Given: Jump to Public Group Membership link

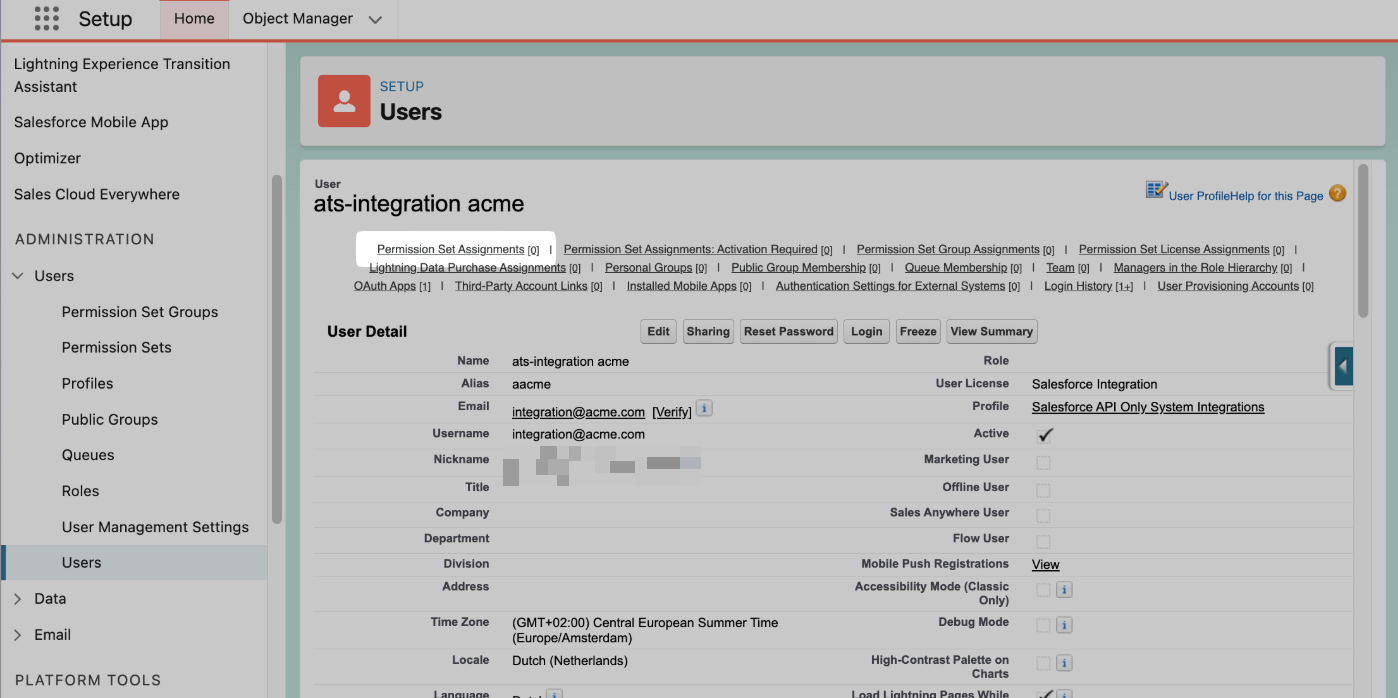Looking at the screenshot, I should pyautogui.click(x=798, y=268).
